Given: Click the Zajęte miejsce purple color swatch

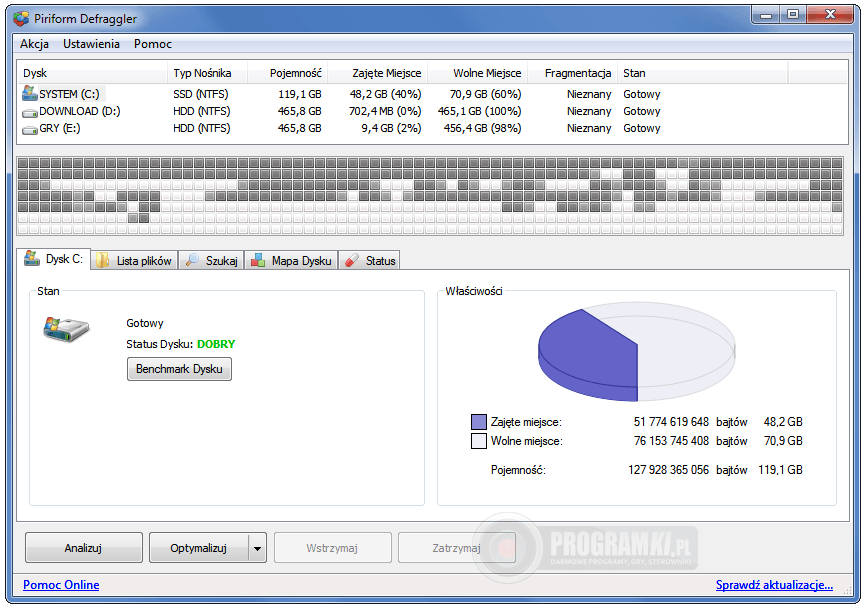Looking at the screenshot, I should click(x=479, y=422).
